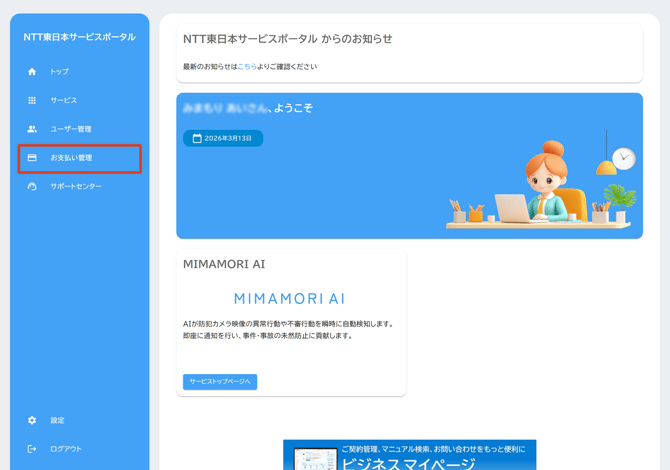Click the people icon beside ユーザー管理
The image size is (670, 470).
pos(32,129)
